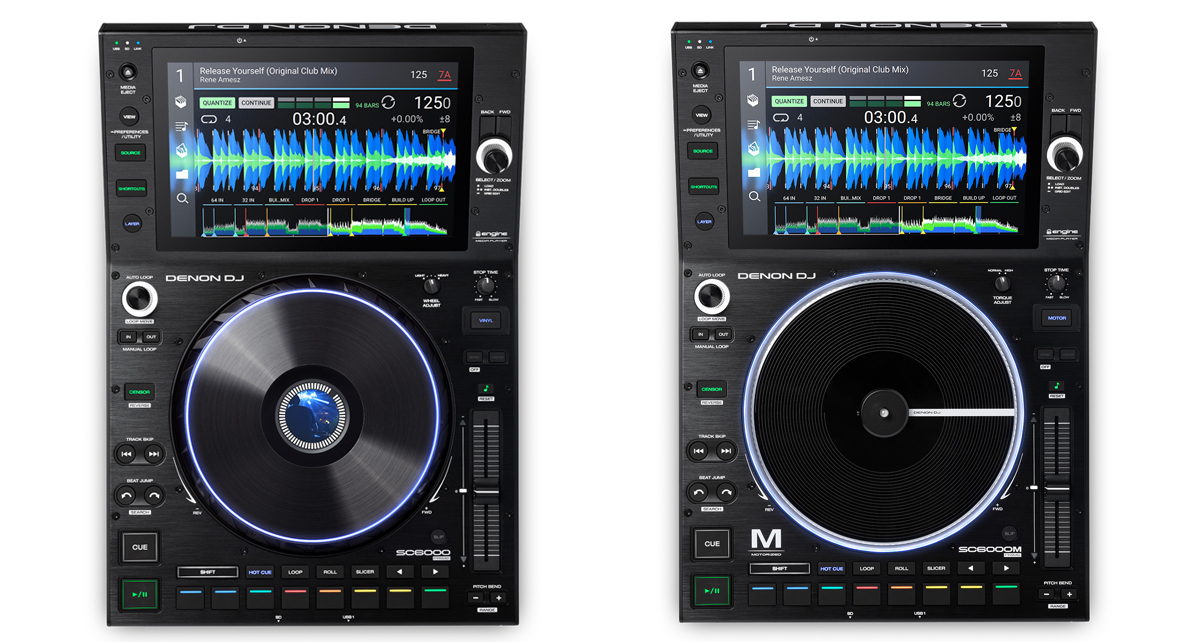
Task: Skip to next track on the SC6000
Action: coord(153,453)
